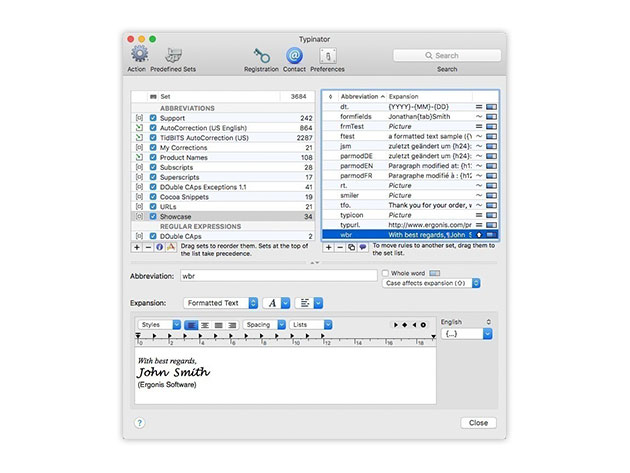This screenshot has width=630, height=473.
Task: Select the dt. date rule row
Action: click(x=410, y=106)
